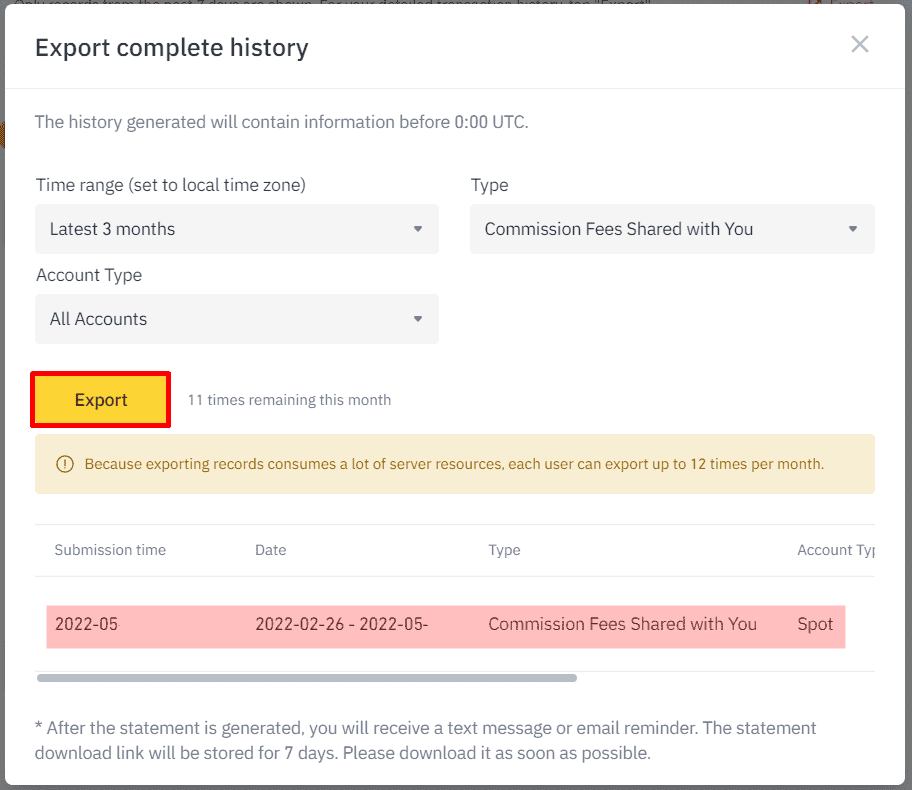Click the arrow beside Latest 3 months
This screenshot has width=912, height=790.
point(418,229)
